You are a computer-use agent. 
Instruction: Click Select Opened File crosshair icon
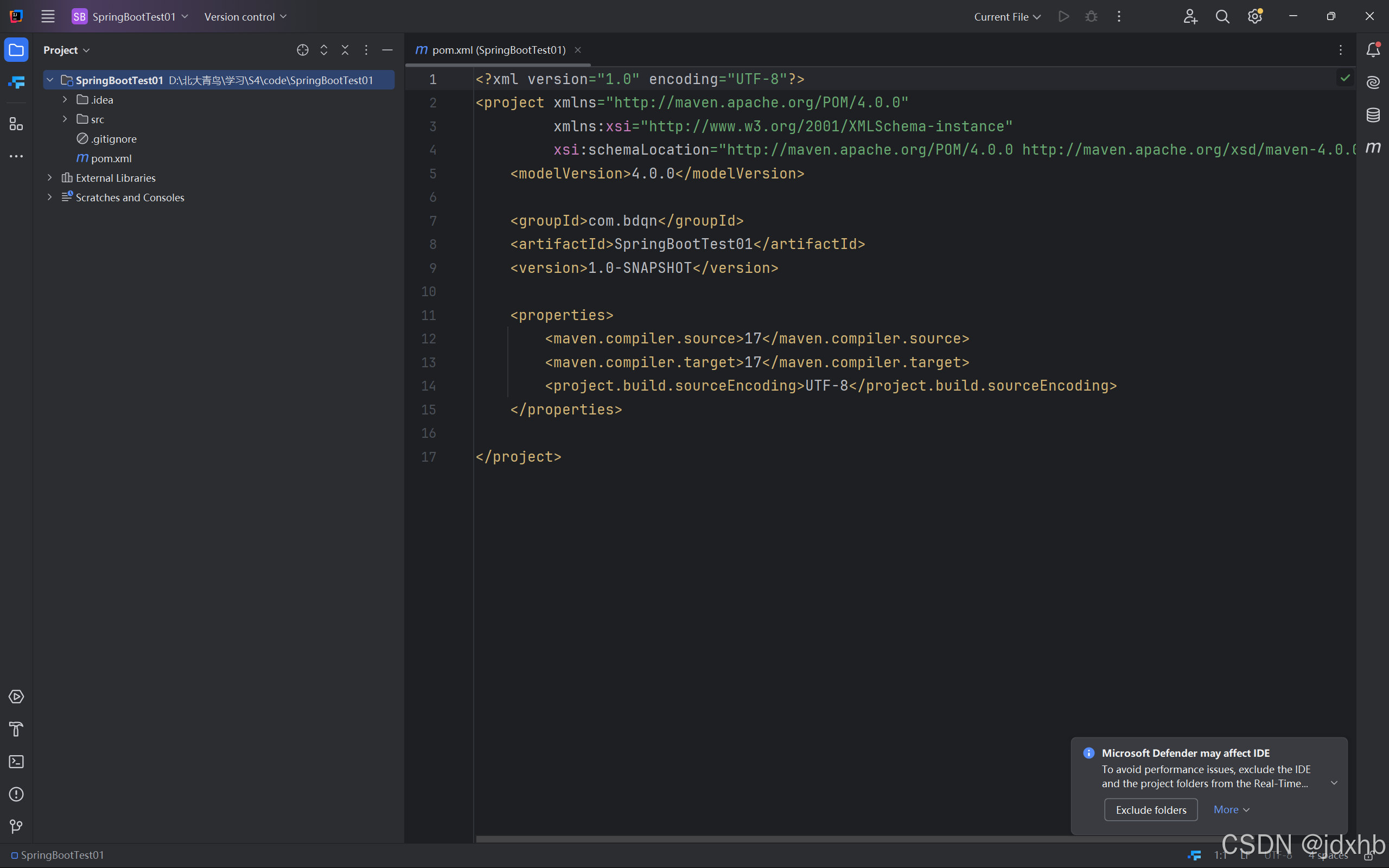tap(302, 50)
